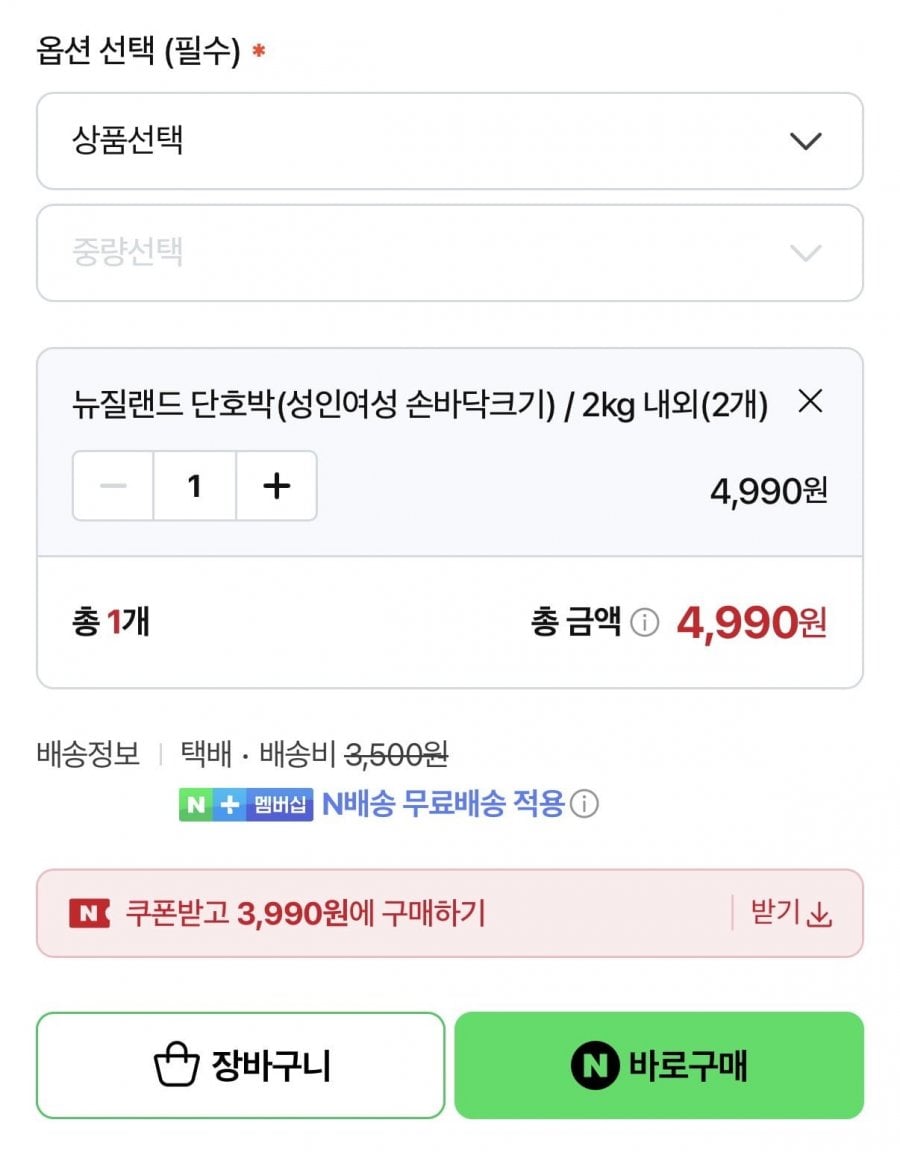Show info about 총 금액
The image size is (900, 1152).
pyautogui.click(x=646, y=624)
